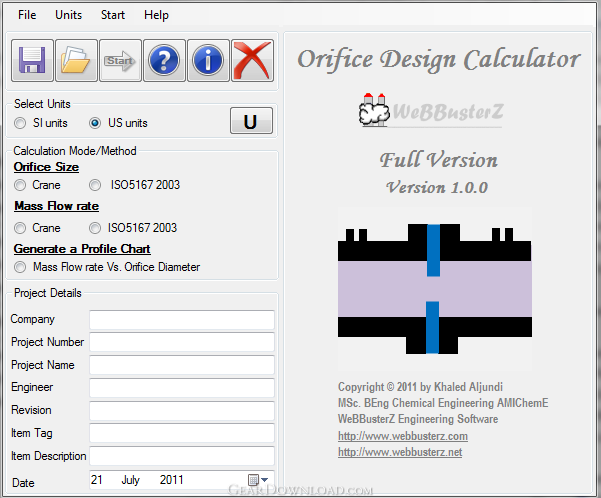Follow the webbusterz.net link

click(400, 452)
